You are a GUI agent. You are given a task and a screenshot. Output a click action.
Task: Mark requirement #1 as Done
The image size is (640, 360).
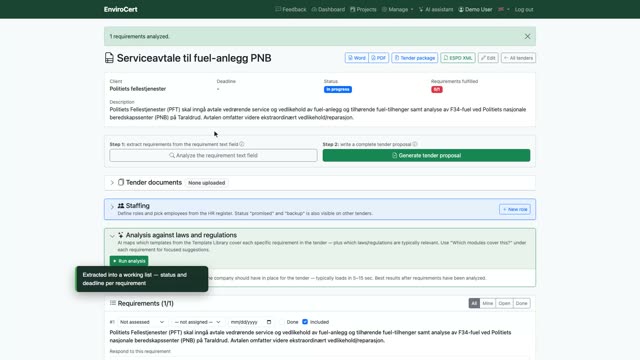pos(282,322)
